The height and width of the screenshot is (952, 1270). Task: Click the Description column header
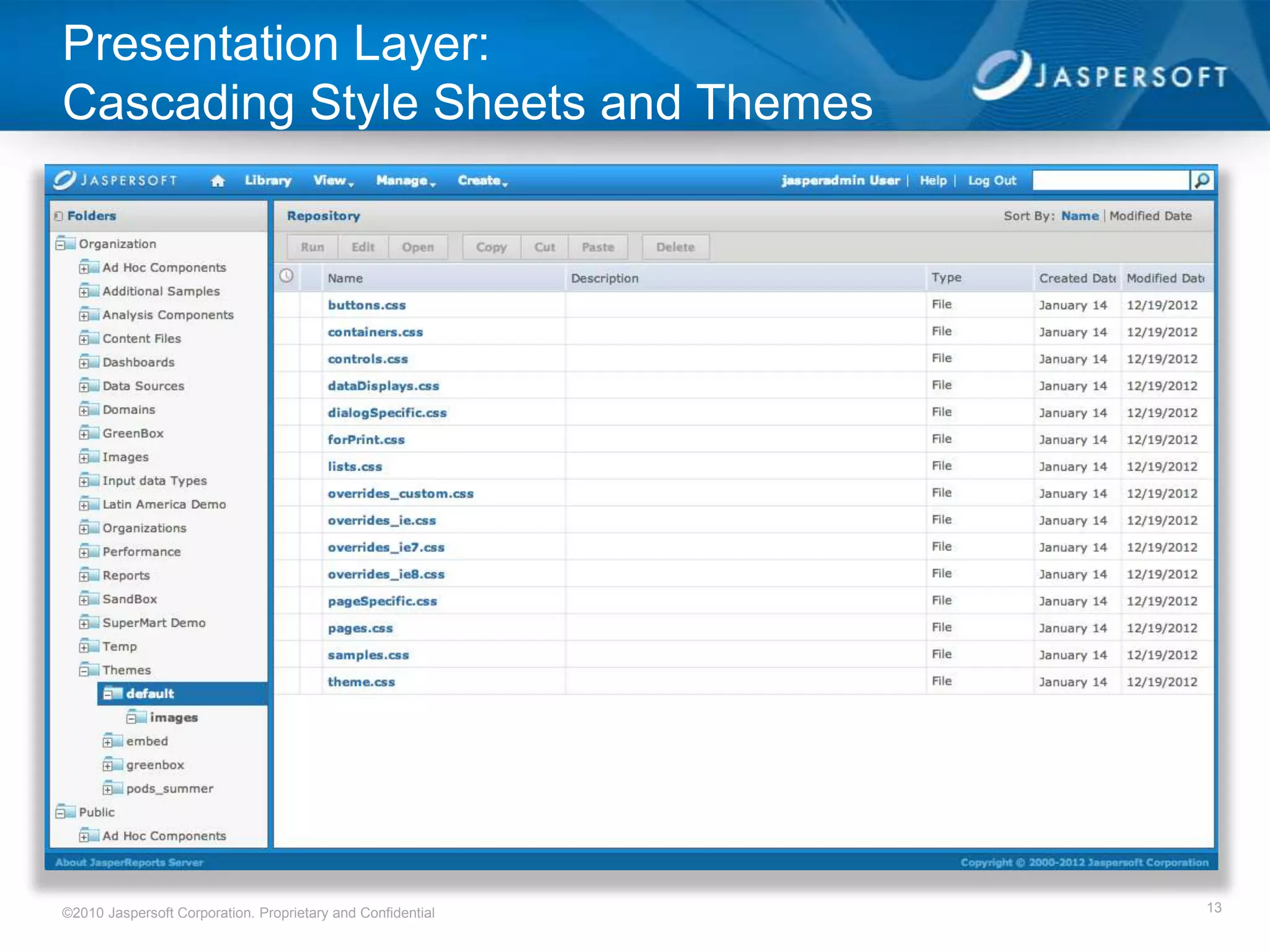[605, 278]
